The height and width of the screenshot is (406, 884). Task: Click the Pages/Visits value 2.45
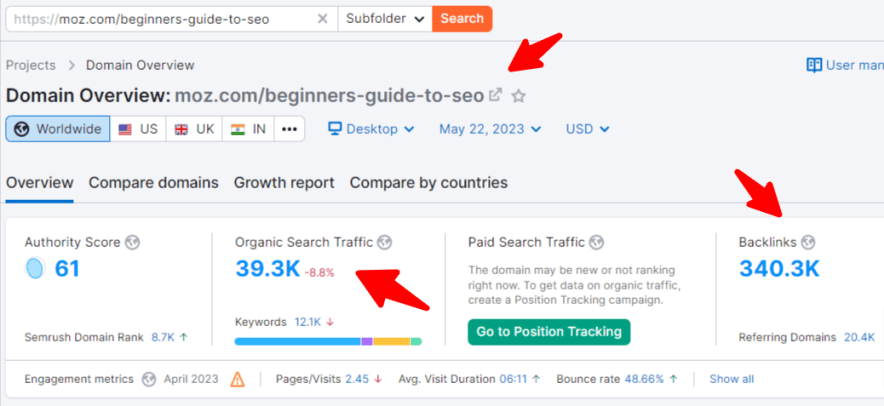point(357,379)
